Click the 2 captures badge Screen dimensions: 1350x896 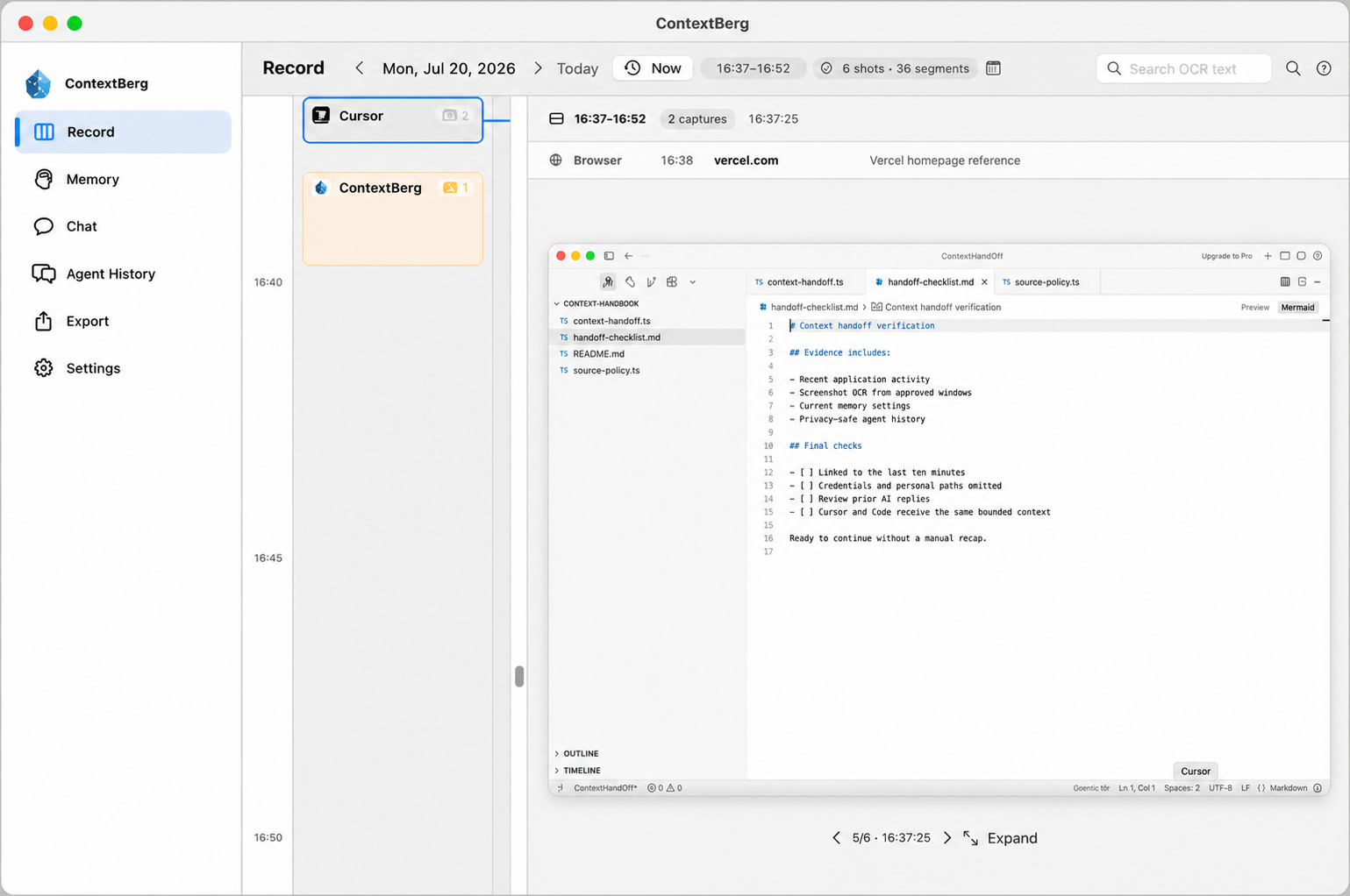(697, 119)
